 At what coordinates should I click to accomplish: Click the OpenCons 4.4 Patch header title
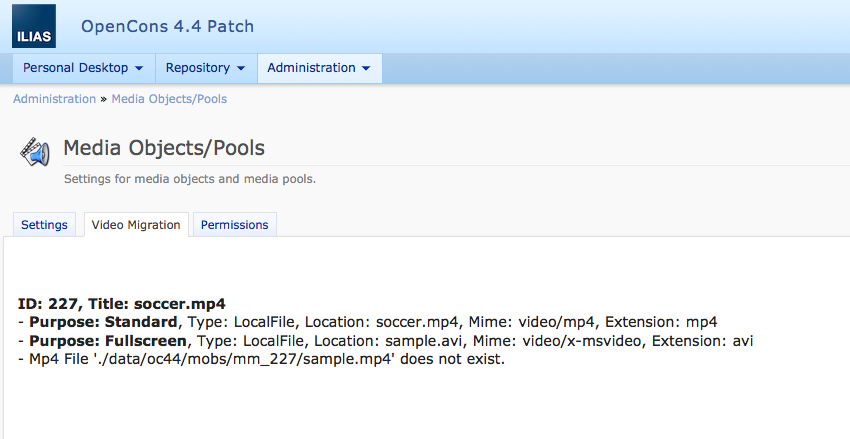[x=167, y=26]
